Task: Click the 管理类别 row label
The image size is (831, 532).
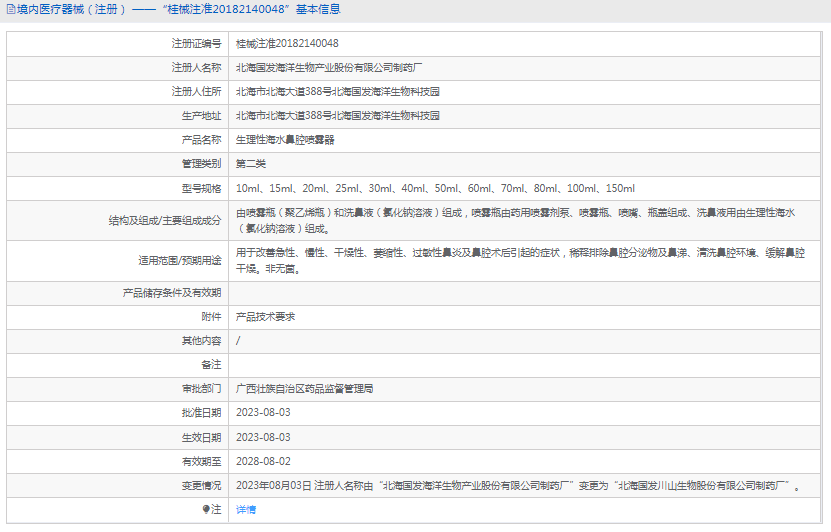Action: point(201,164)
